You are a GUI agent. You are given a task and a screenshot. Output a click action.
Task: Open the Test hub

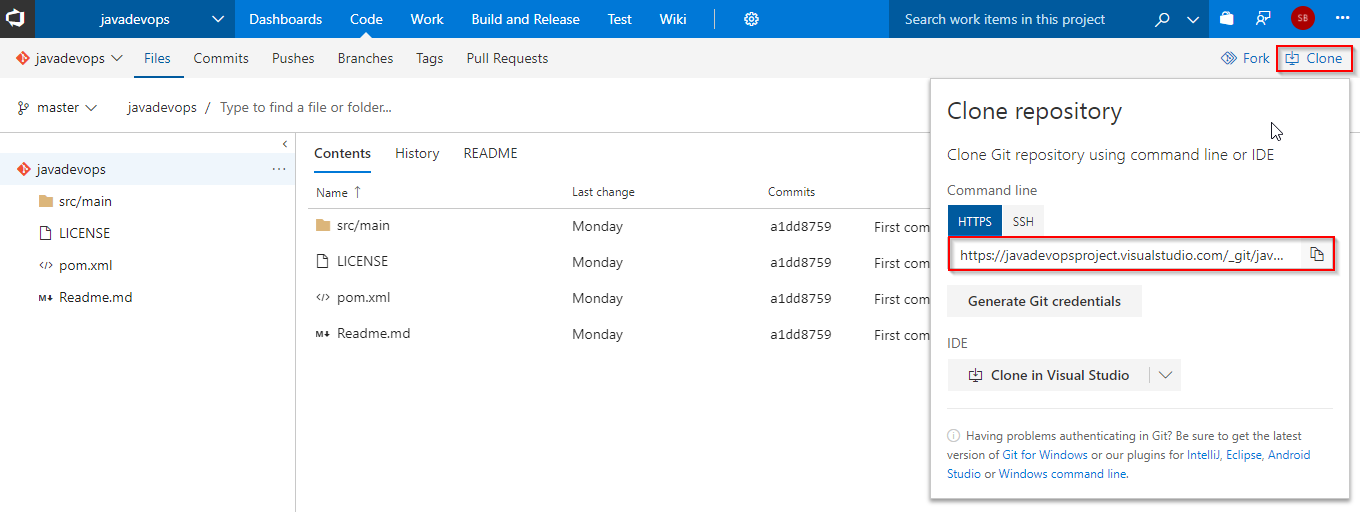(619, 19)
